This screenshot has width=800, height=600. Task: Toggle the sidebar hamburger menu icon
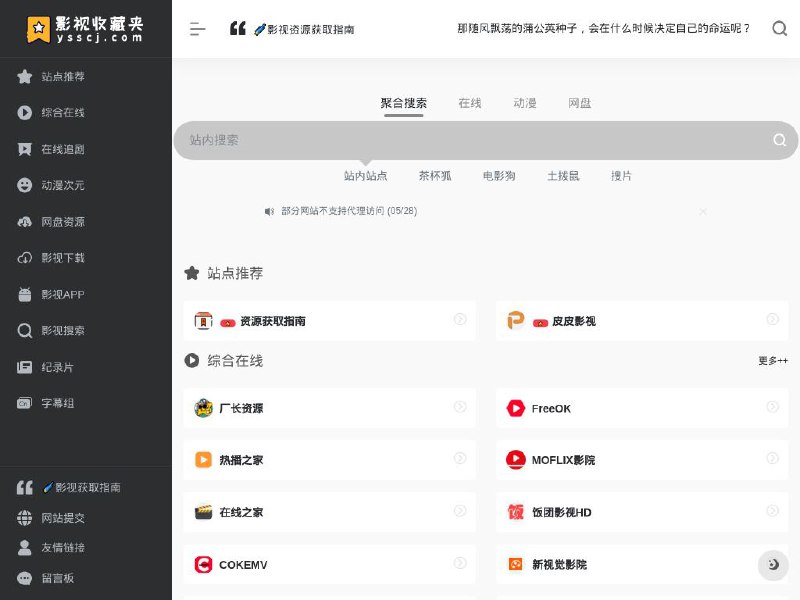tap(197, 29)
